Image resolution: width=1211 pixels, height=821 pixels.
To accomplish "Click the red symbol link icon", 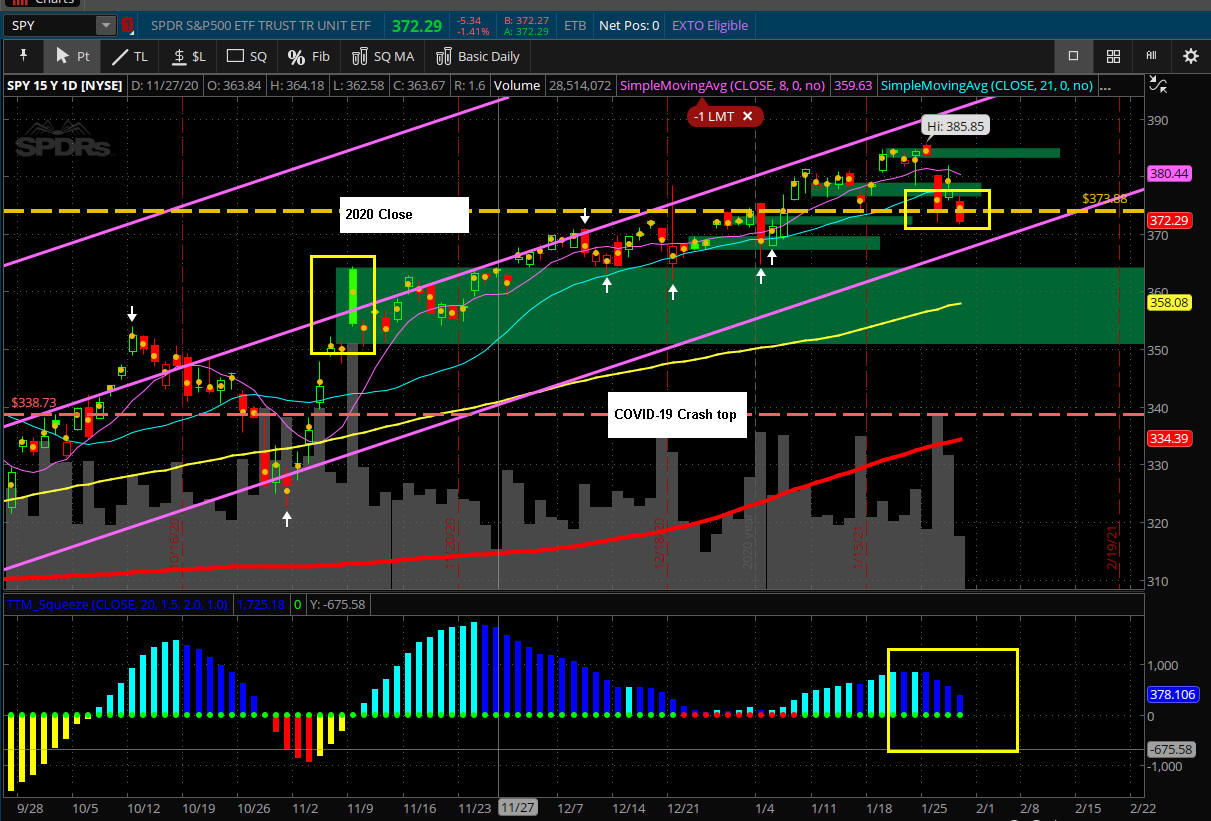I will [x=127, y=25].
